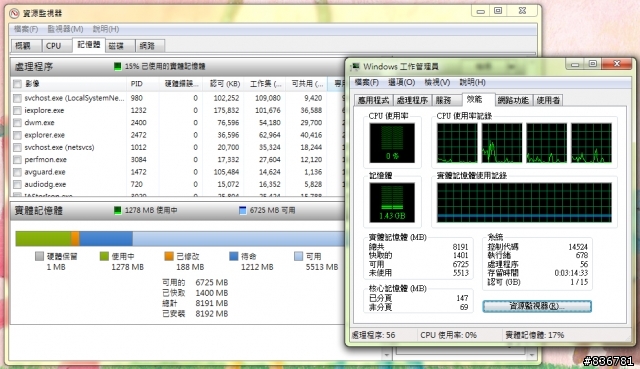Image resolution: width=640 pixels, height=369 pixels.
Task: Check the iexplore.exe process checkbox
Action: [17, 110]
